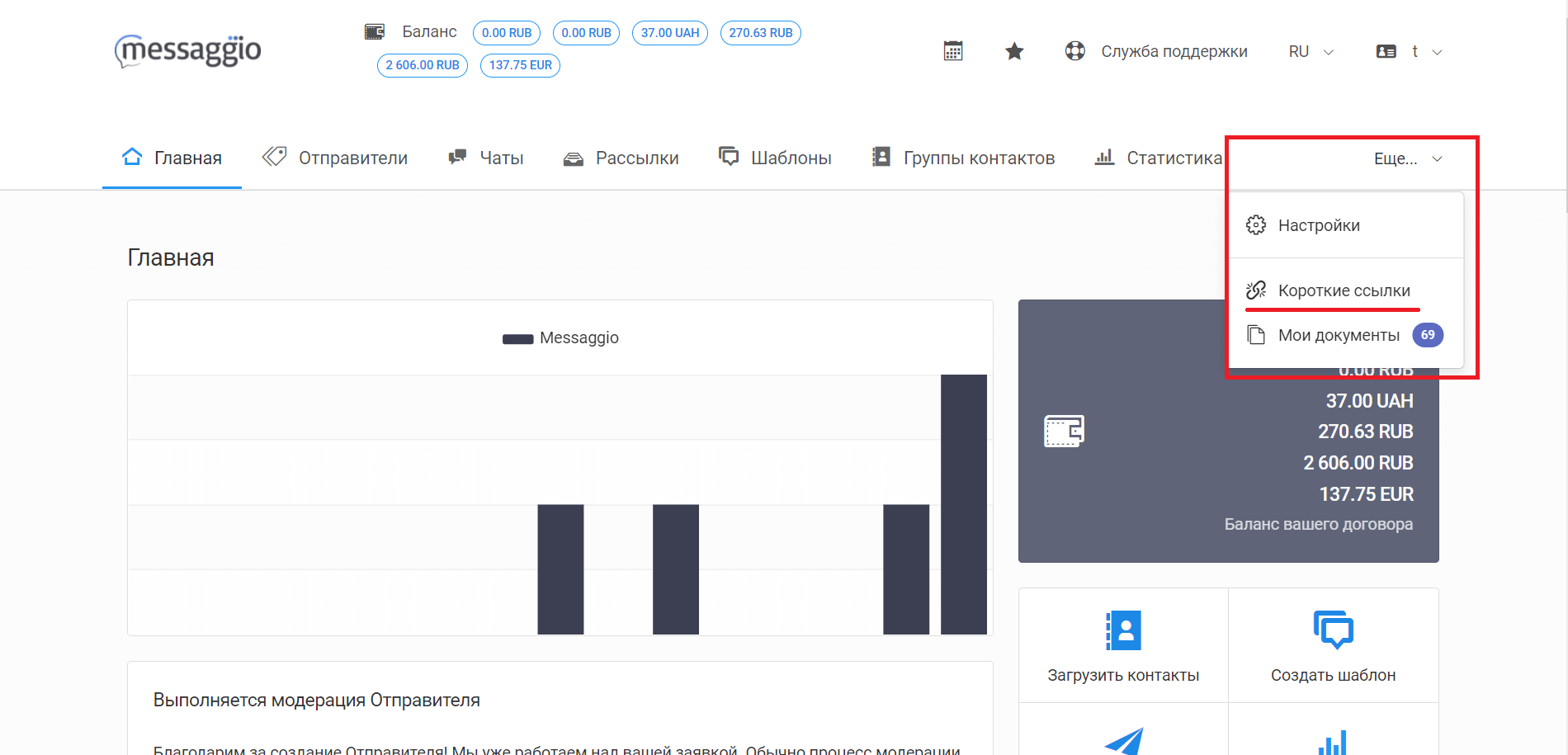Open the RU language dropdown

(1311, 52)
